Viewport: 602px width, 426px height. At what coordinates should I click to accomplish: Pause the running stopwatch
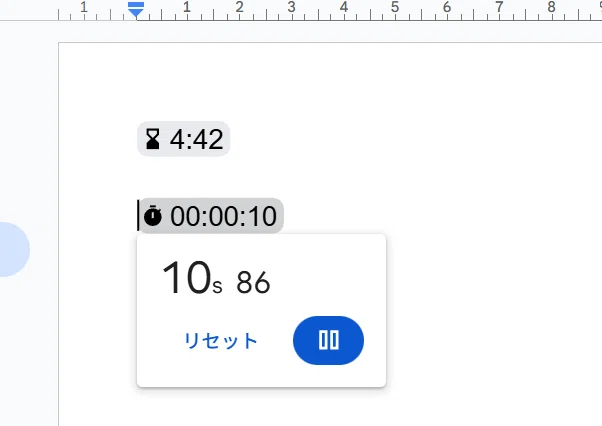[x=328, y=340]
